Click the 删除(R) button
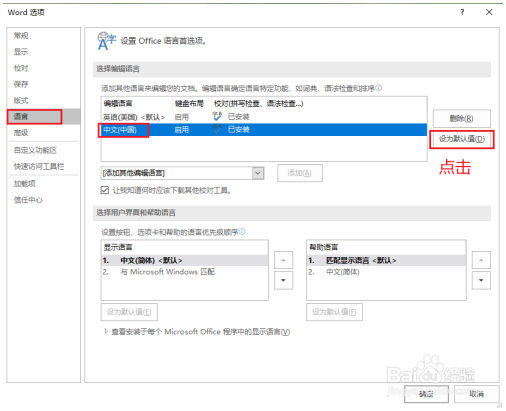 coord(462,118)
